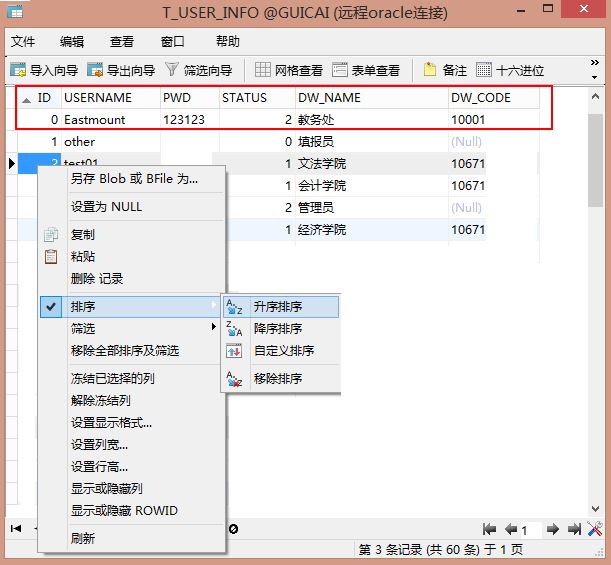Toggle ID column sort arrow
The width and height of the screenshot is (611, 565).
[x=26, y=101]
